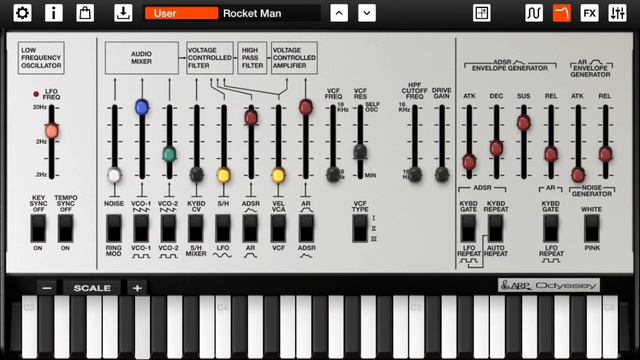Click the blue VCO-1 slider knob
The width and height of the screenshot is (640, 360).
(x=142, y=107)
